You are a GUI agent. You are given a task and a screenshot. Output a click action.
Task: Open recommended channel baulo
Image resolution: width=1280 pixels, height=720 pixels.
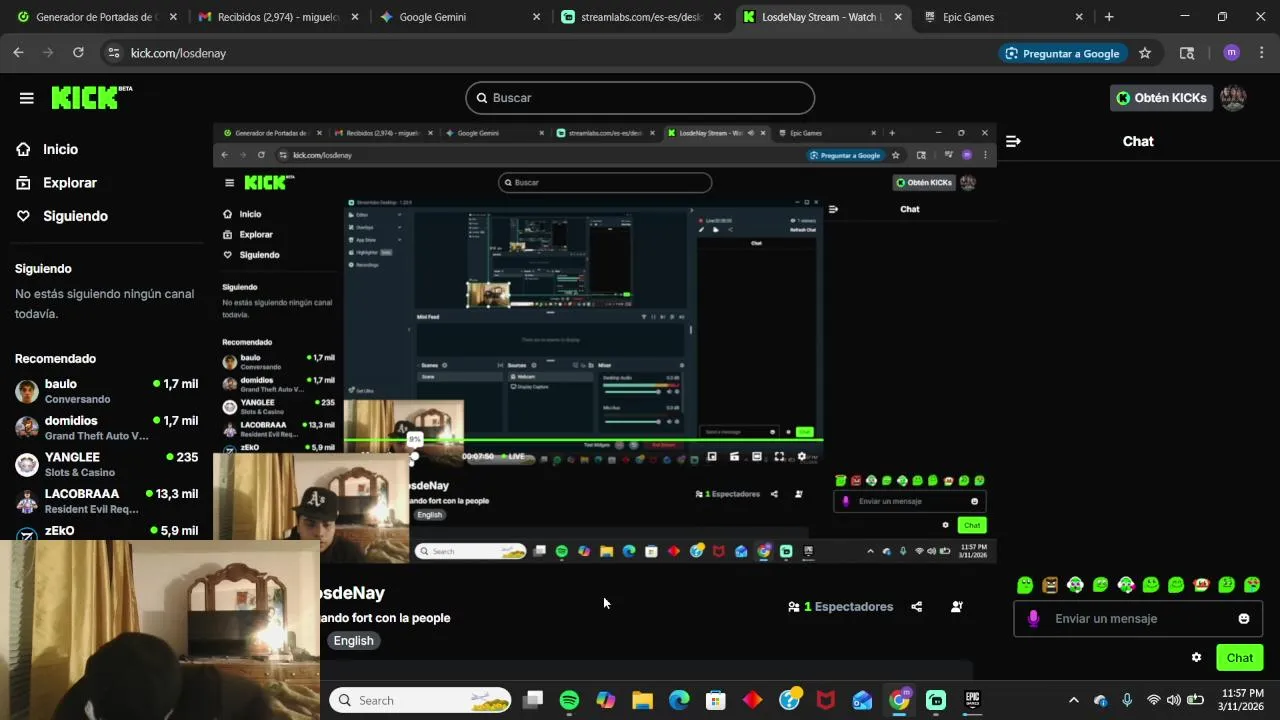[x=107, y=391]
